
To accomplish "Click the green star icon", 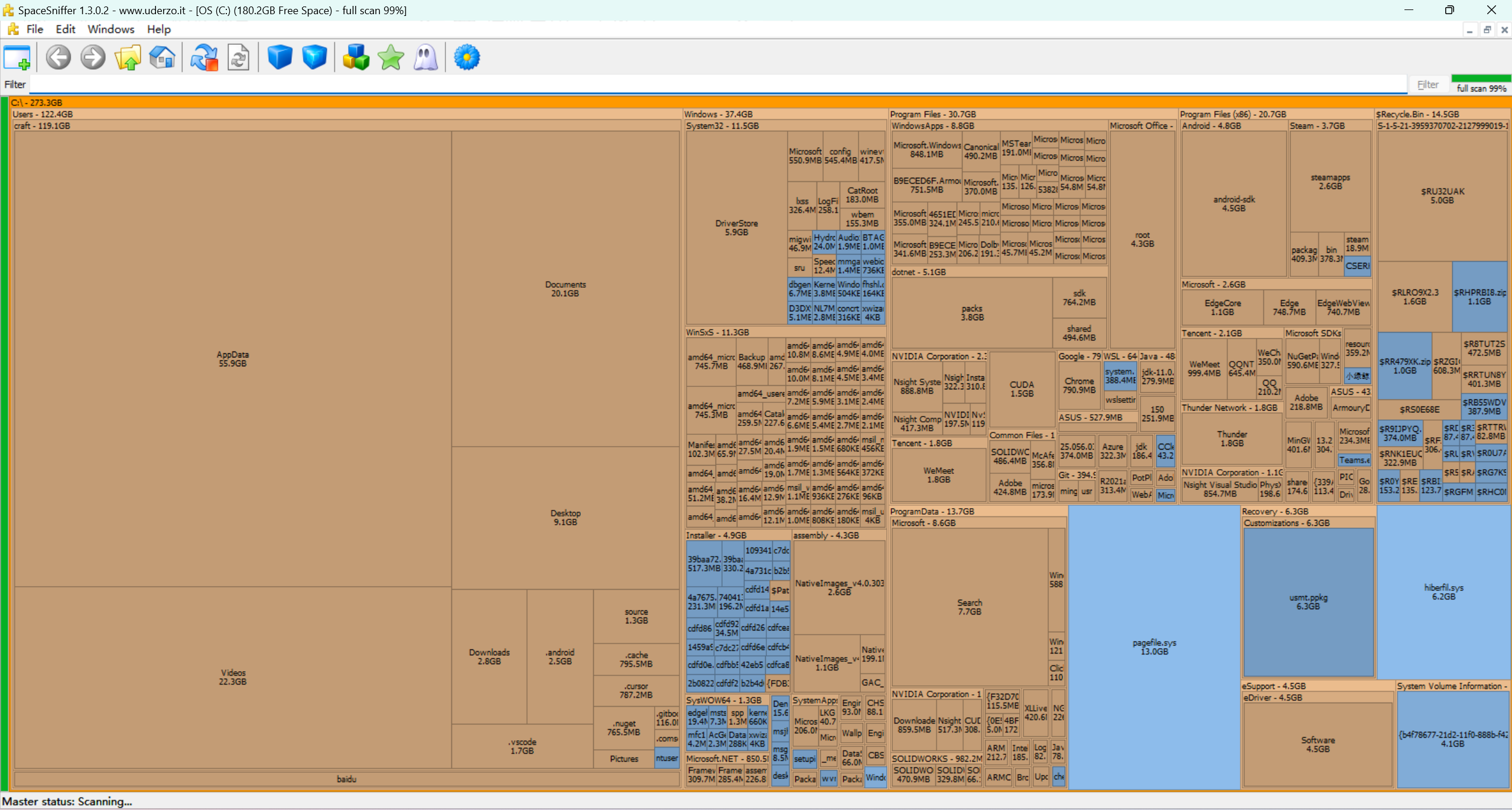I will 391,57.
